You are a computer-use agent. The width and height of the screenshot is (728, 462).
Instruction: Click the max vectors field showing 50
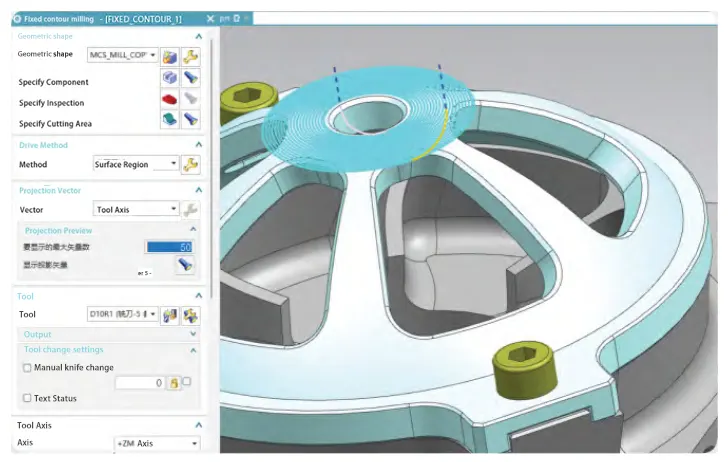[169, 247]
